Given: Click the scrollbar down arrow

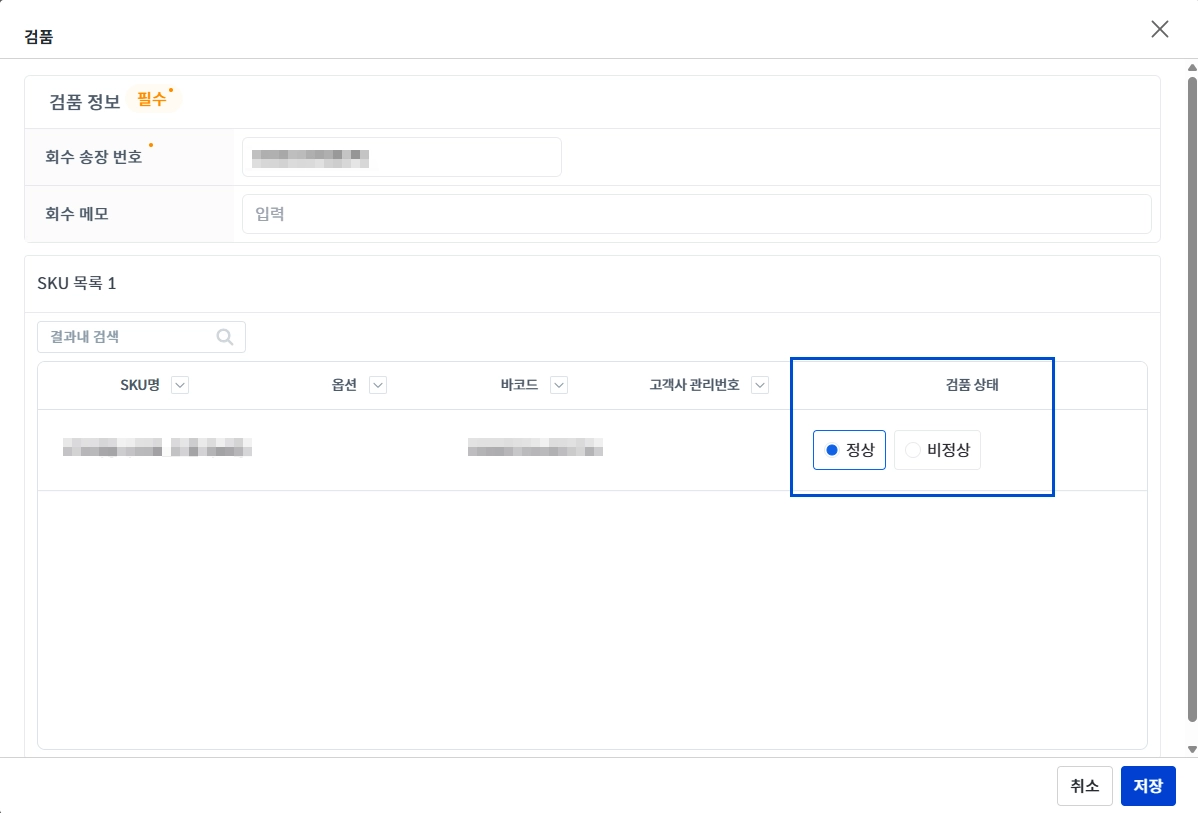Looking at the screenshot, I should click(1192, 750).
